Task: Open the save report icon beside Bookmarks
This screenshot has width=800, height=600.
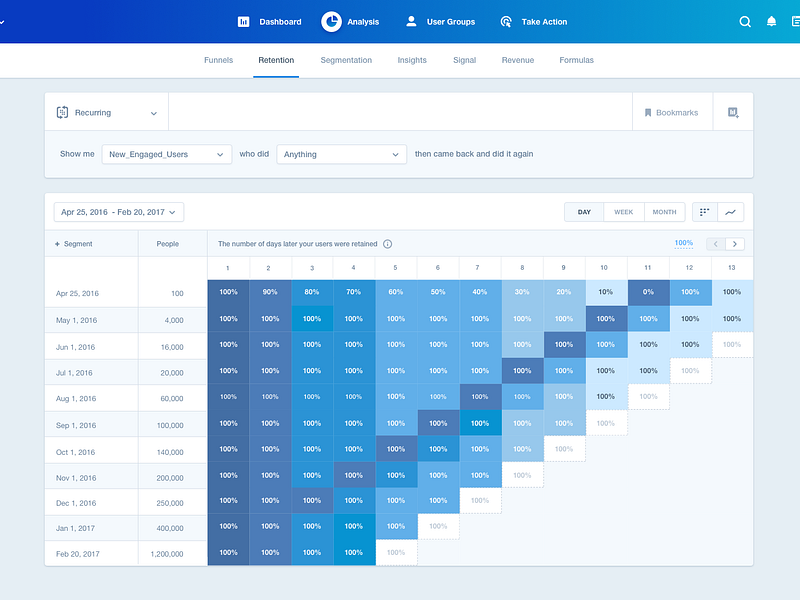Action: (733, 112)
